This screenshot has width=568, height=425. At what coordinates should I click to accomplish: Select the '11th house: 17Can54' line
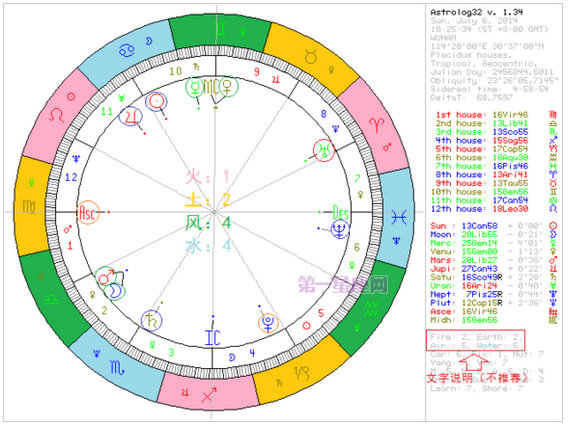pyautogui.click(x=480, y=200)
